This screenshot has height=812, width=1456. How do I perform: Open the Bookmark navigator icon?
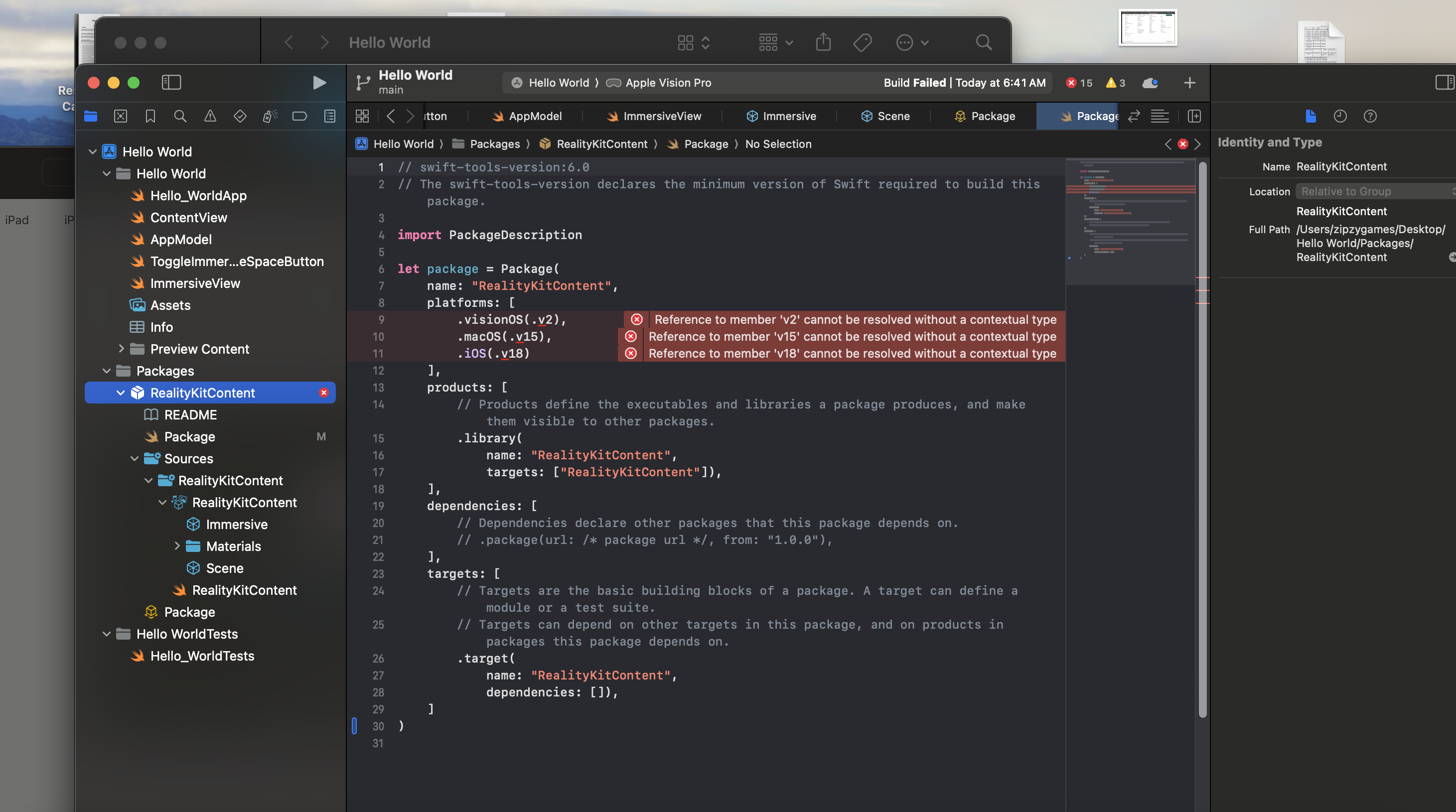click(150, 116)
